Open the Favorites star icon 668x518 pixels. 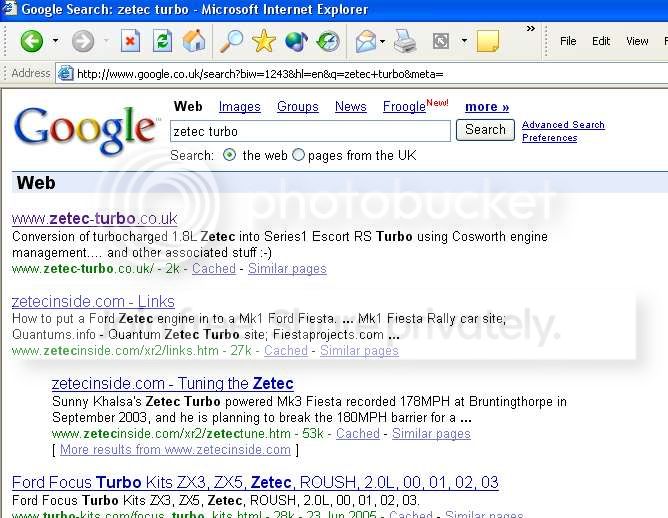point(264,41)
